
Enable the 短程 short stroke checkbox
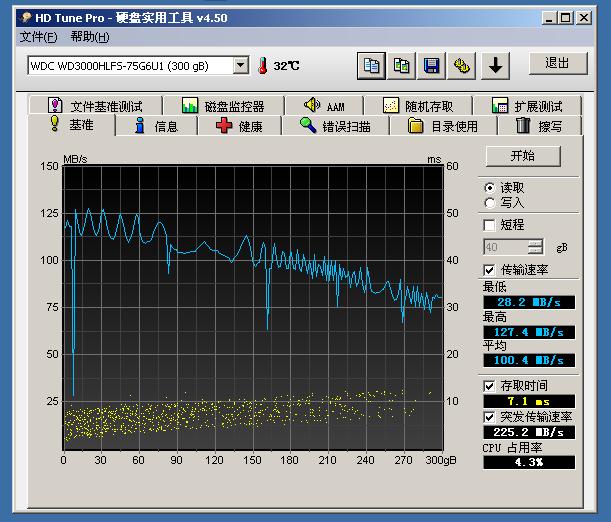pyautogui.click(x=489, y=225)
